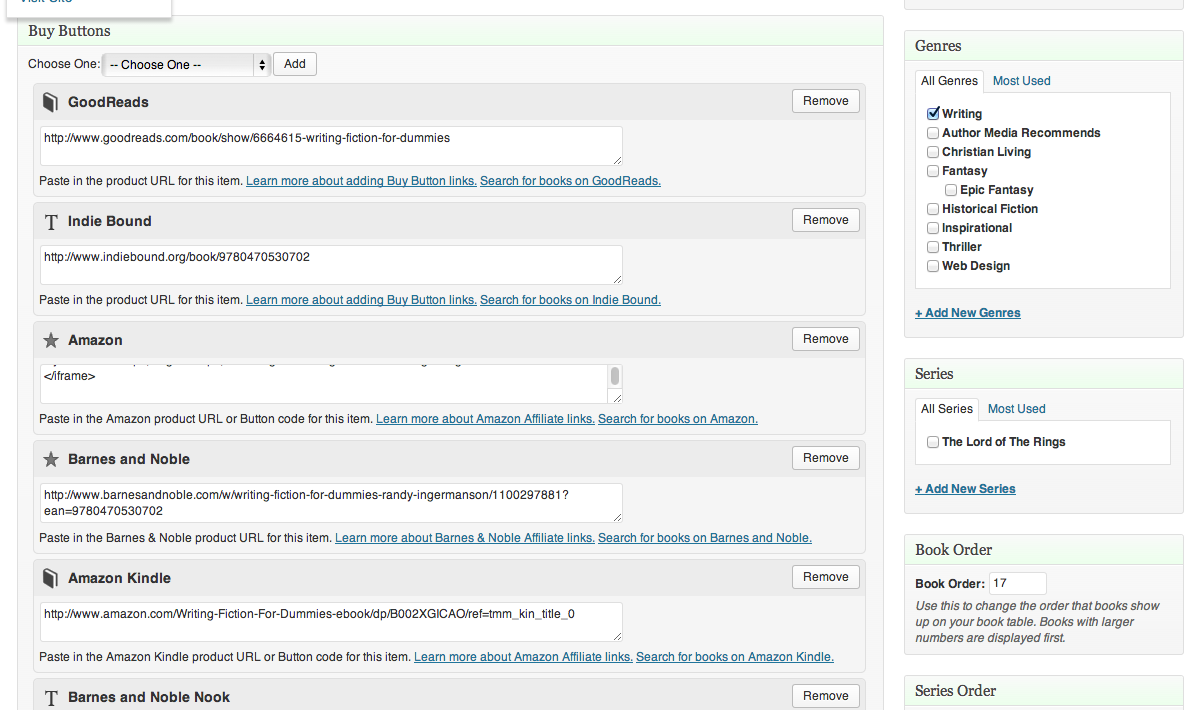Open Add New Series link
Image resolution: width=1194 pixels, height=710 pixels.
pos(965,489)
